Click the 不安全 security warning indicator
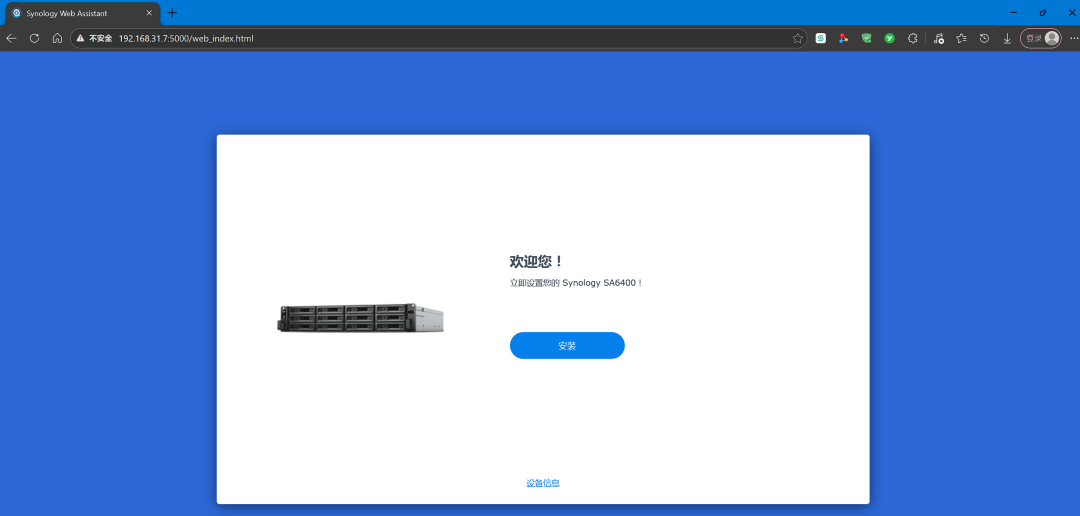 (x=94, y=39)
